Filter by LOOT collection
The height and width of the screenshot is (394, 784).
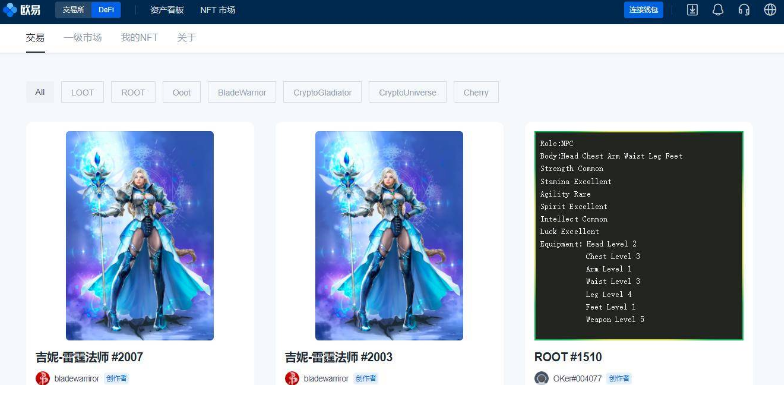pyautogui.click(x=82, y=92)
